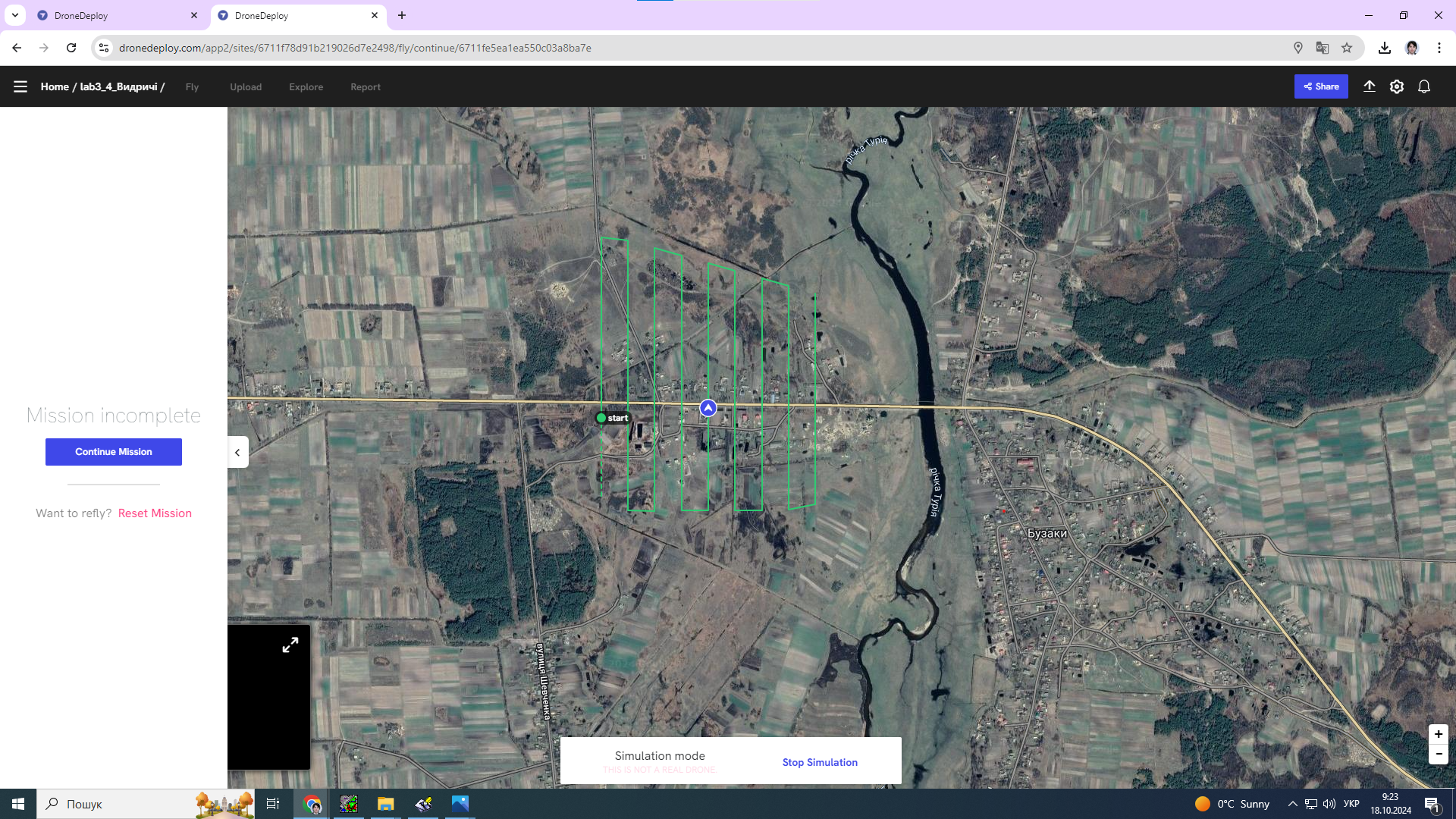The width and height of the screenshot is (1456, 819).
Task: Click the green start waypoint marker
Action: (601, 418)
